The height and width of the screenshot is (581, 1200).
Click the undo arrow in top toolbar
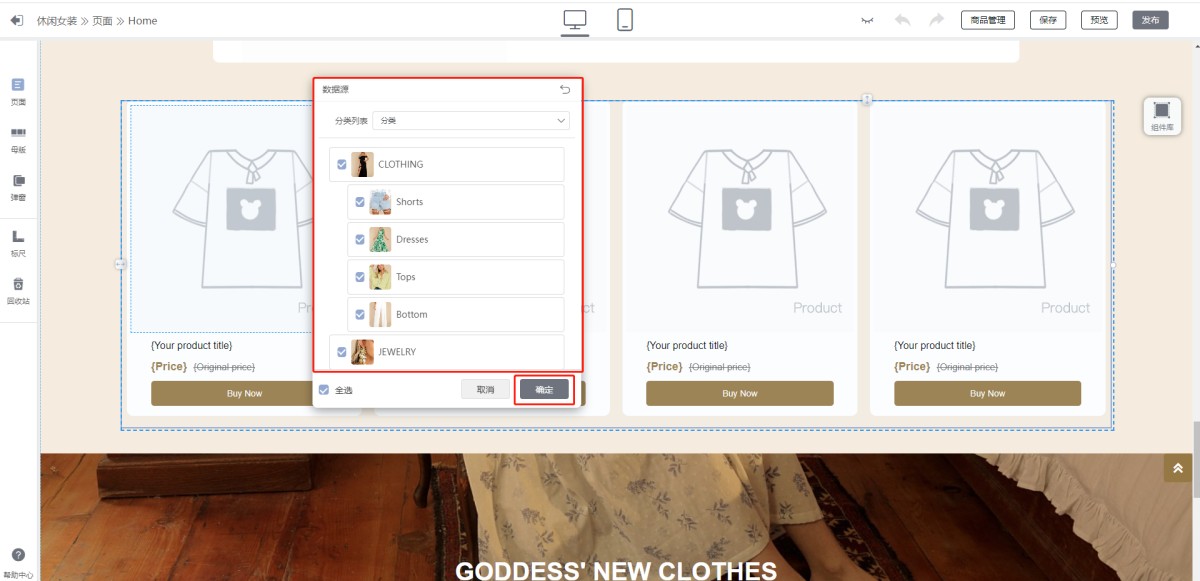tap(903, 20)
